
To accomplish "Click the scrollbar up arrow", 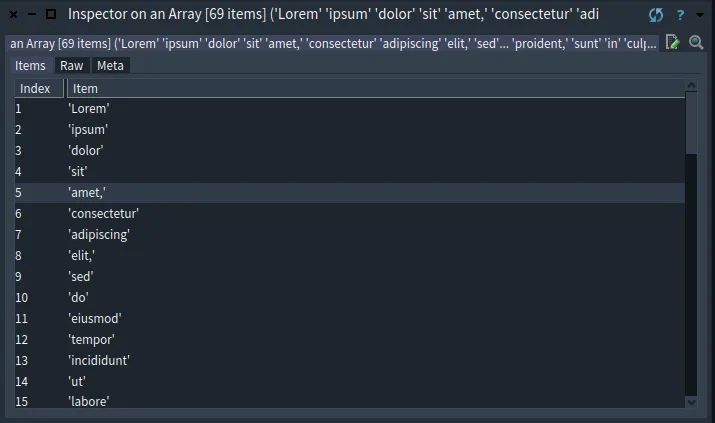I will [x=691, y=88].
